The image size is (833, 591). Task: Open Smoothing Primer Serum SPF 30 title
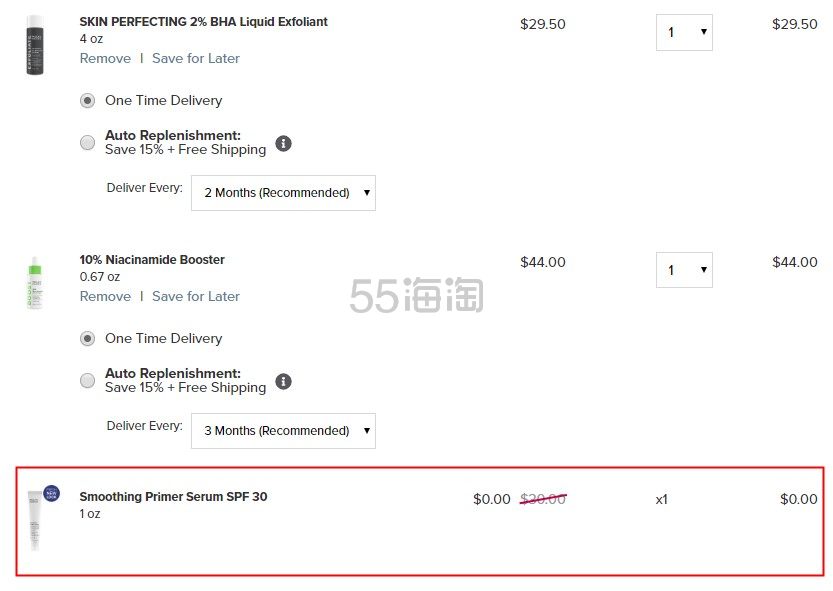coord(173,496)
